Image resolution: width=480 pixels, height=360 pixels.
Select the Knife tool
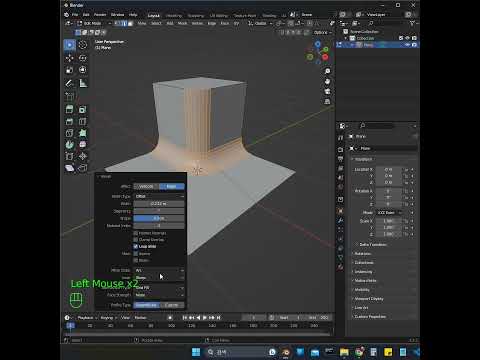[70, 133]
